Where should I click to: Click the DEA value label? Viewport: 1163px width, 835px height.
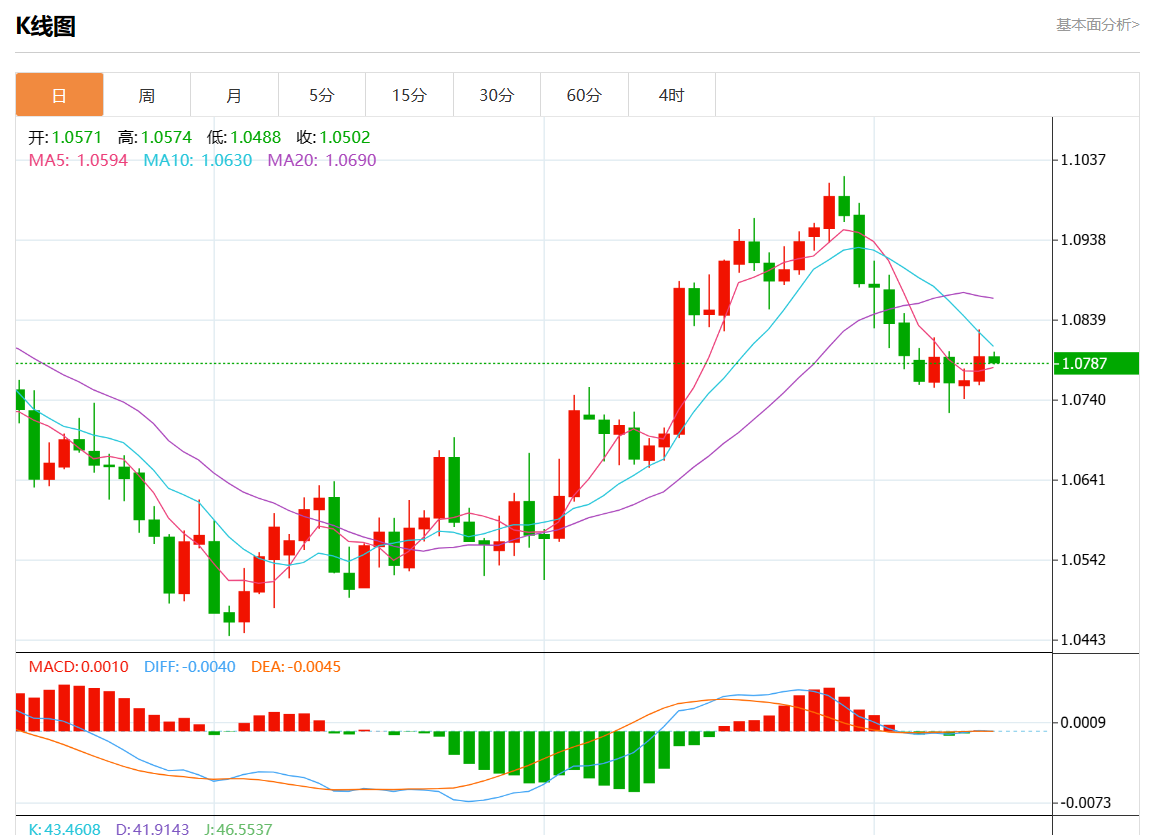[295, 666]
